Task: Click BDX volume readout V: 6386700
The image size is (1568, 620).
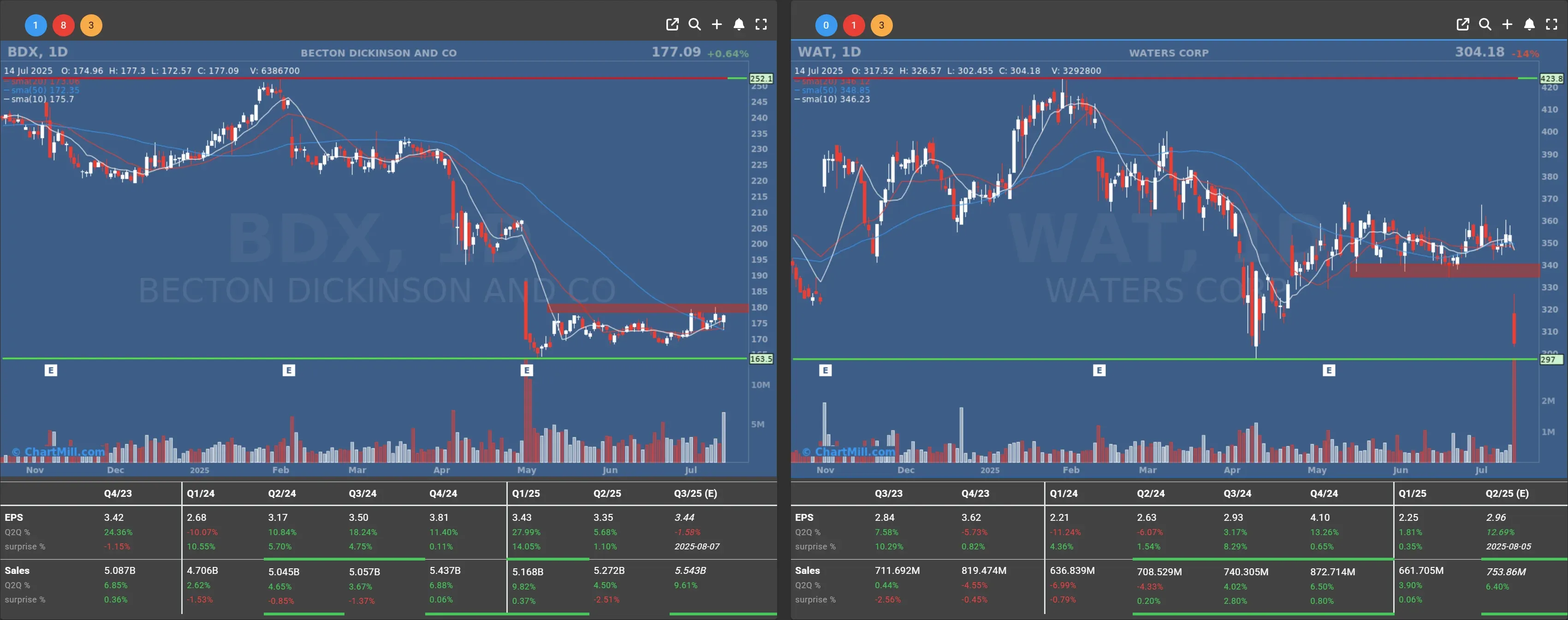Action: [274, 71]
